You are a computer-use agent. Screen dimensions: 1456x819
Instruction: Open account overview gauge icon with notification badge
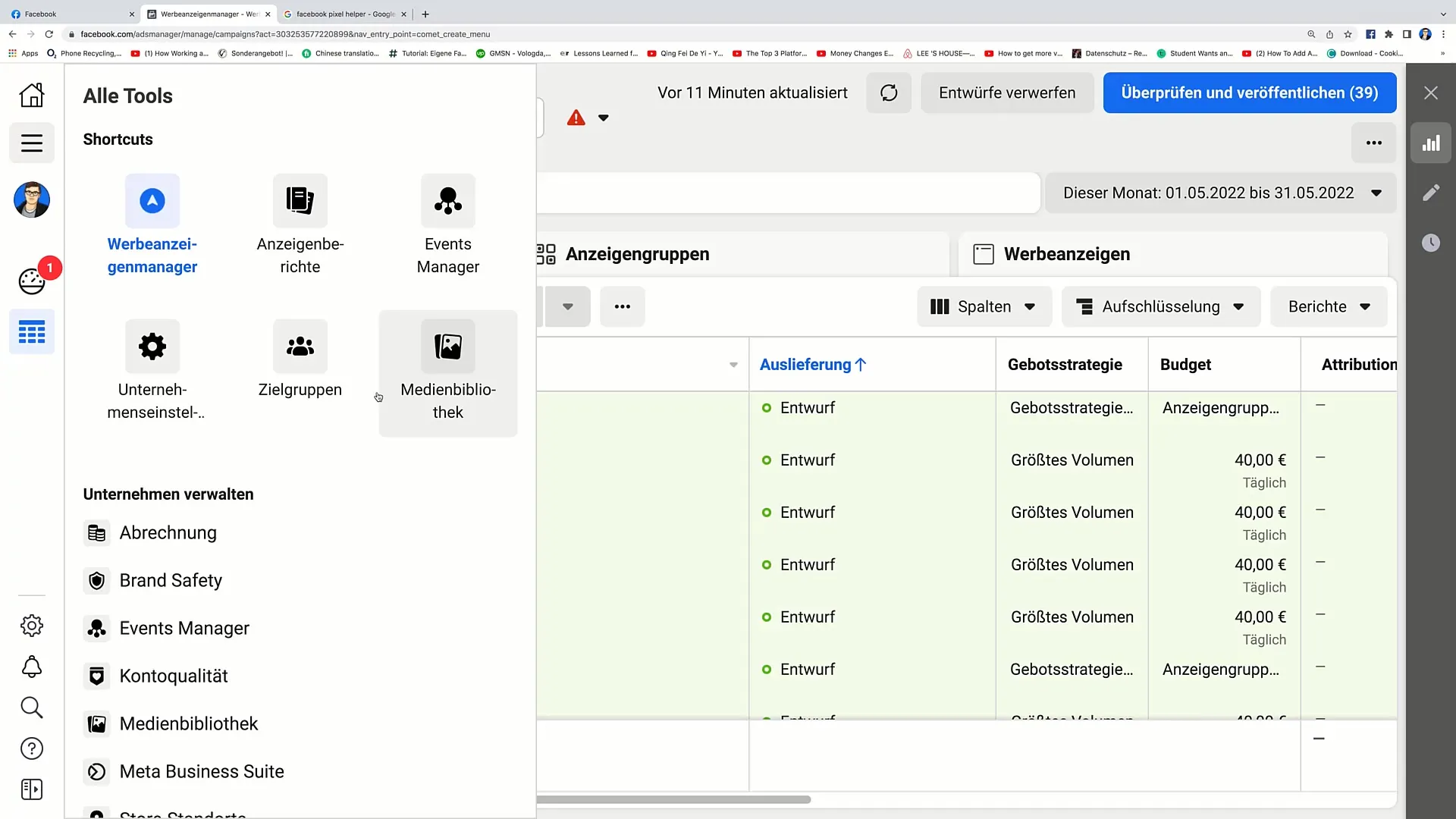pyautogui.click(x=32, y=281)
